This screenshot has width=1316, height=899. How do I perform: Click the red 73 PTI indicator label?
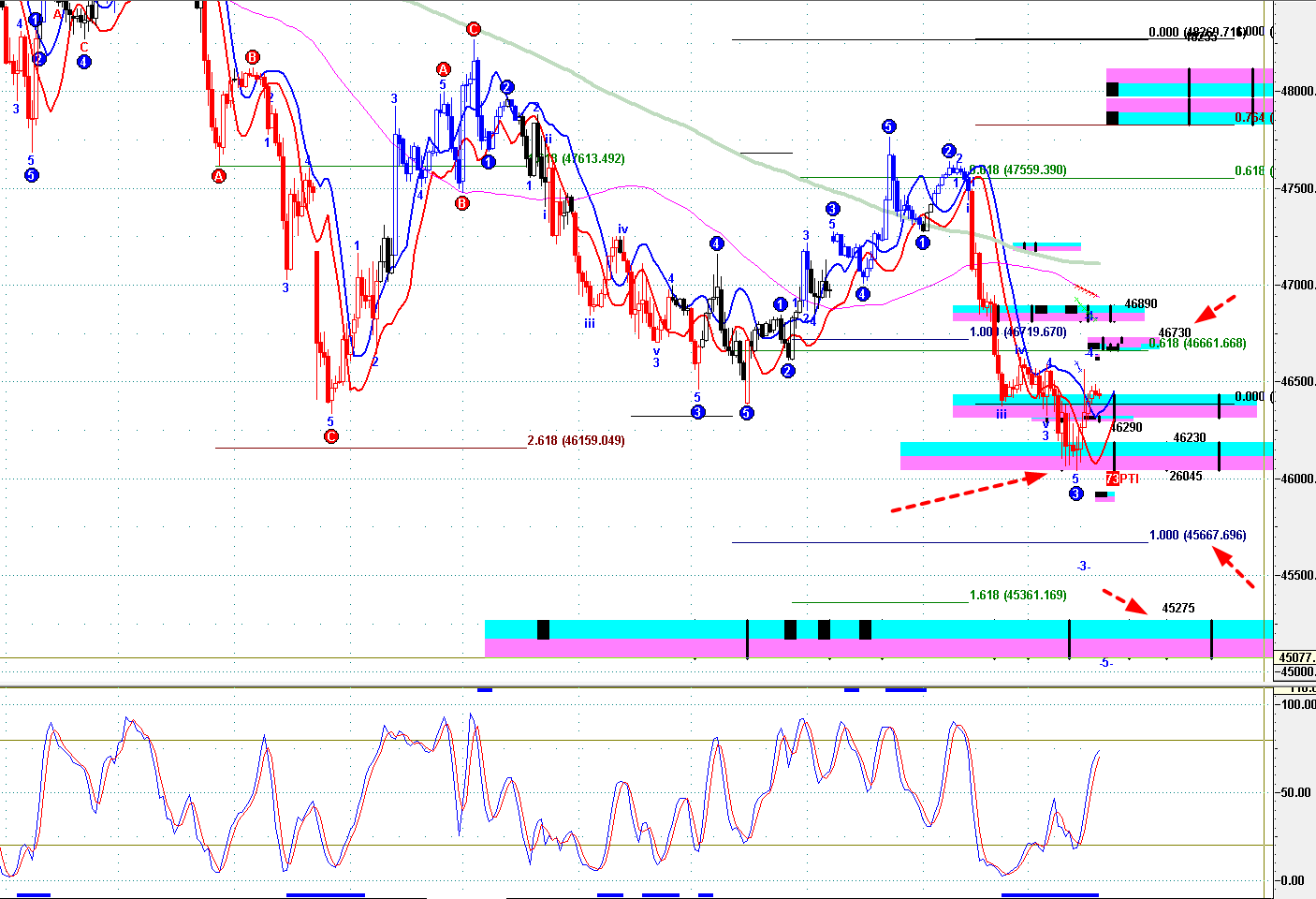click(1121, 479)
